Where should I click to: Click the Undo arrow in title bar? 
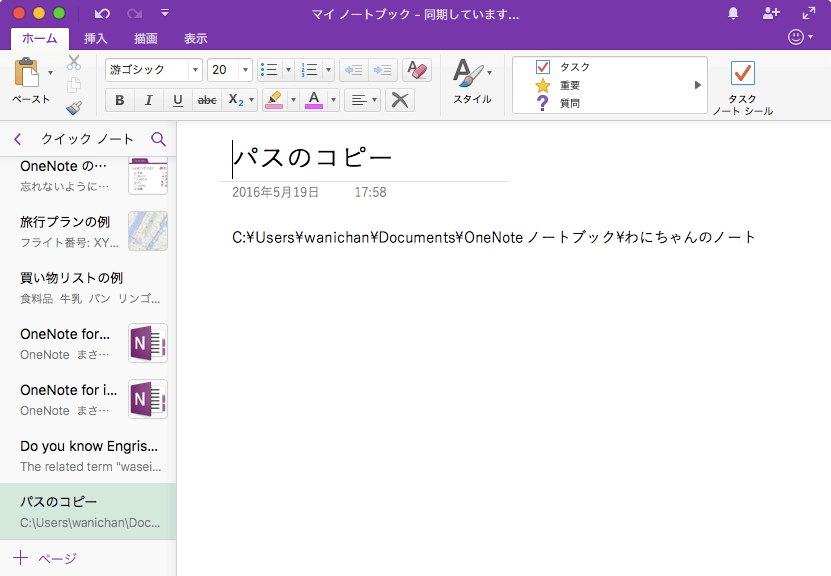tap(102, 13)
